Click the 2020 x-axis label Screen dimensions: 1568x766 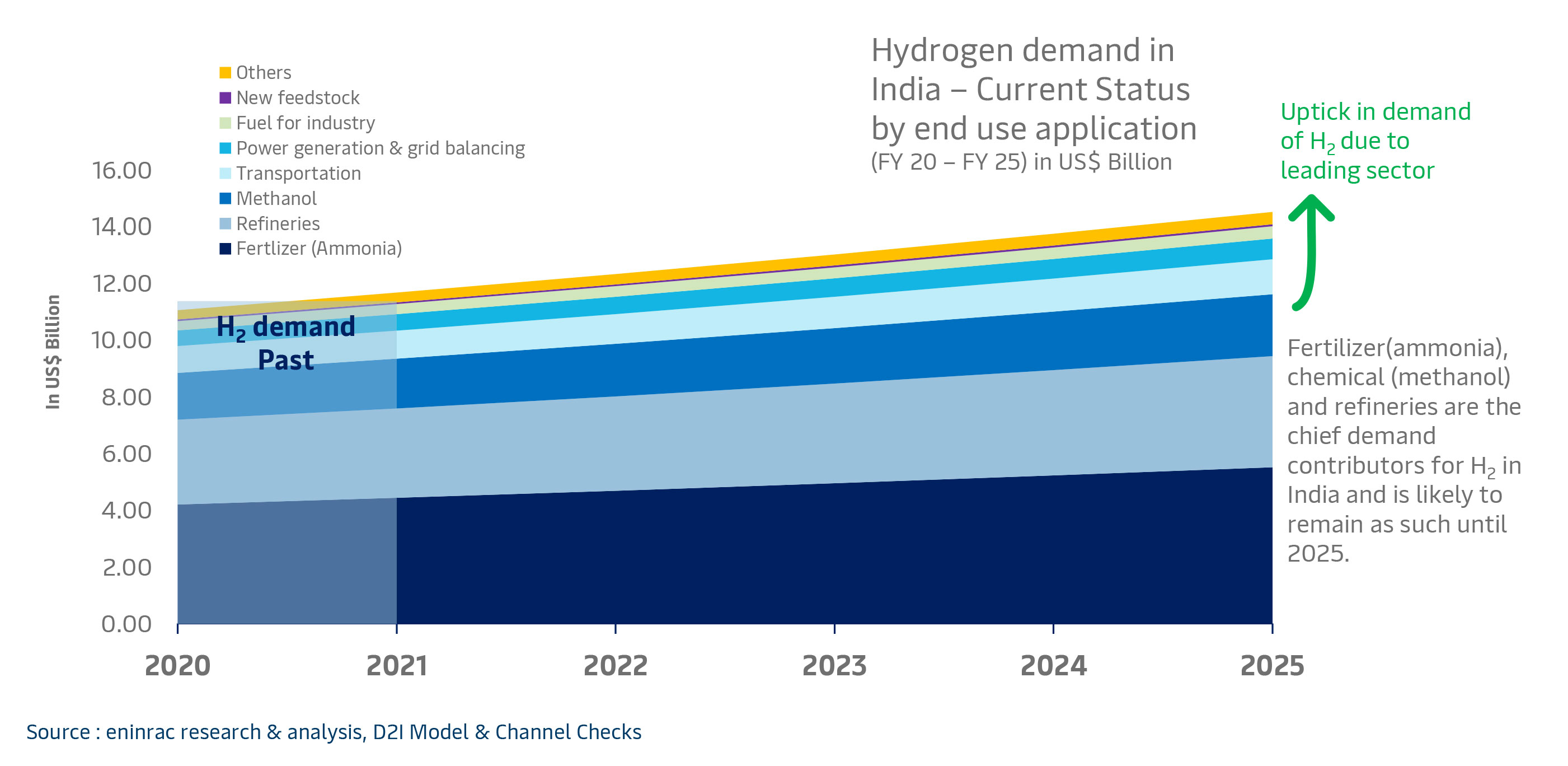pyautogui.click(x=178, y=666)
